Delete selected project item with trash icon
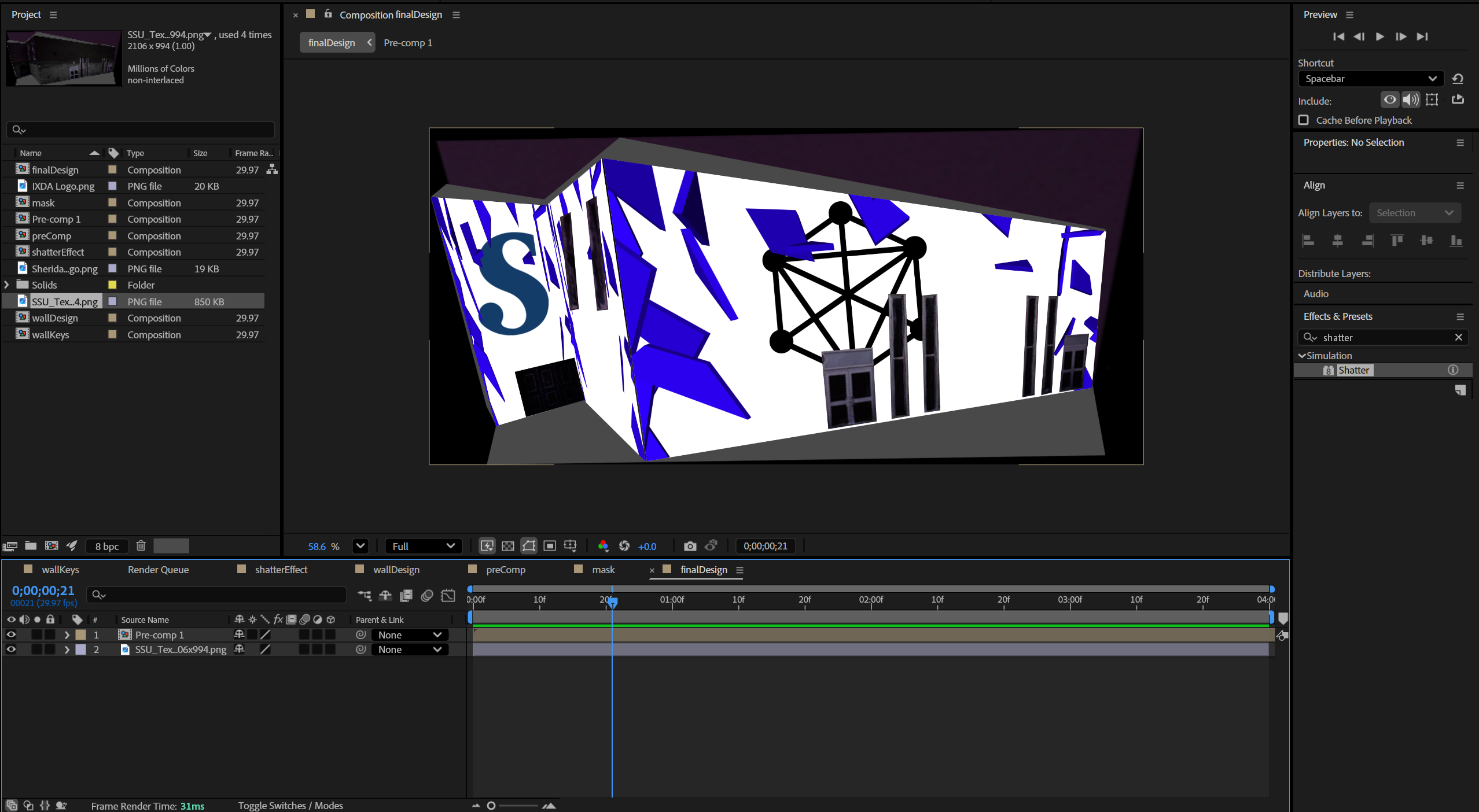The width and height of the screenshot is (1479, 812). point(142,545)
